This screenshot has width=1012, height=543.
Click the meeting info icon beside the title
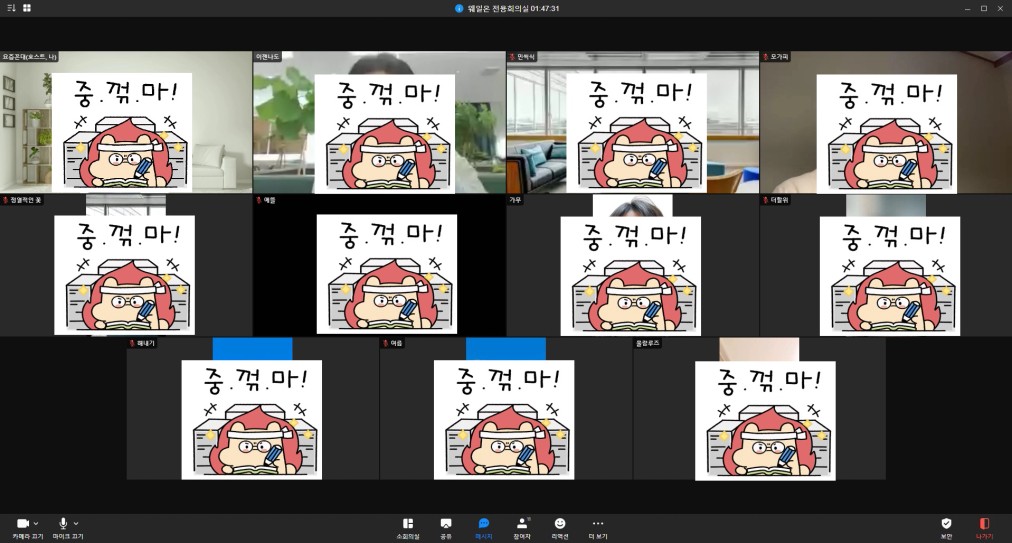click(x=459, y=8)
